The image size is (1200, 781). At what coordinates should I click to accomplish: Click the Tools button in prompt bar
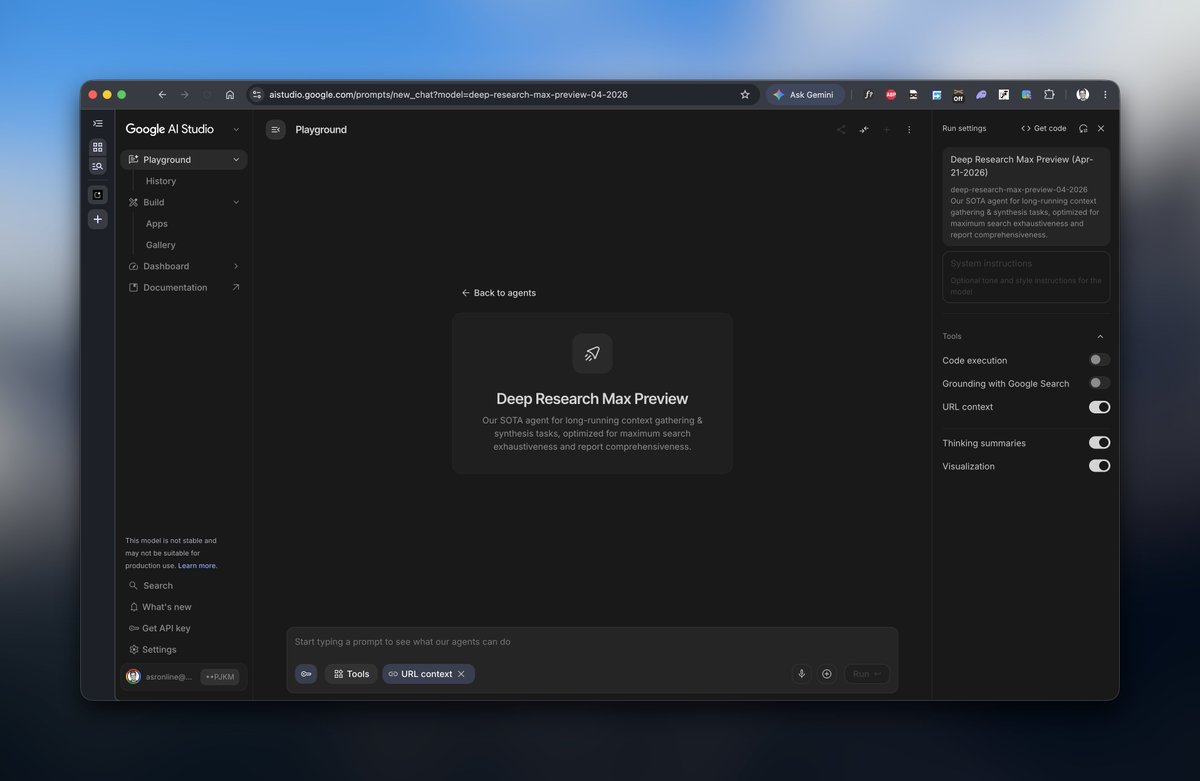351,674
